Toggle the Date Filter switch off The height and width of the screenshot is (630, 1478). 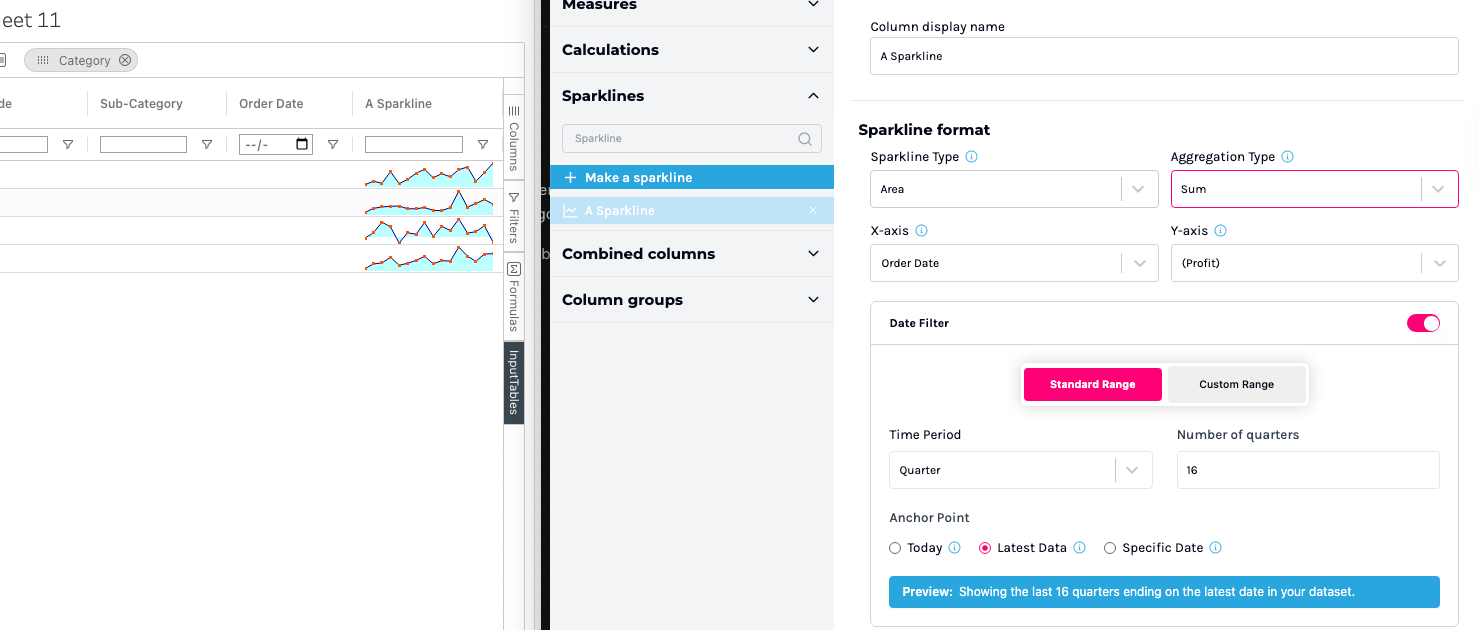tap(1423, 323)
